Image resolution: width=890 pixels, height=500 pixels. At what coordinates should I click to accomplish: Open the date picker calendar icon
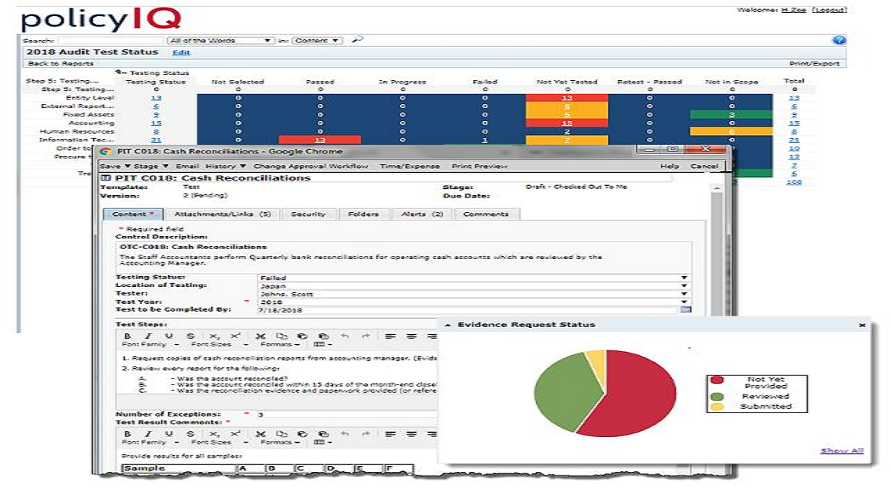[685, 310]
